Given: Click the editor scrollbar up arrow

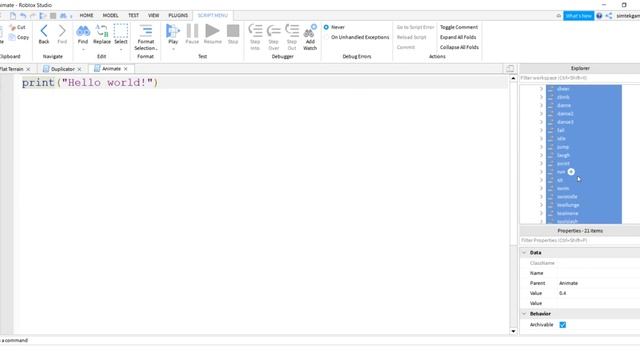Looking at the screenshot, I should pos(513,78).
